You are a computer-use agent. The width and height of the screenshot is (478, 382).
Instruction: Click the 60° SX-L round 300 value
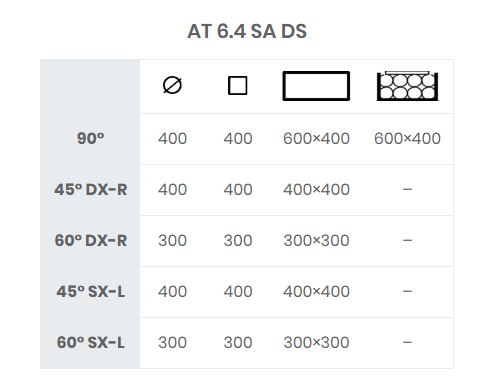click(172, 343)
